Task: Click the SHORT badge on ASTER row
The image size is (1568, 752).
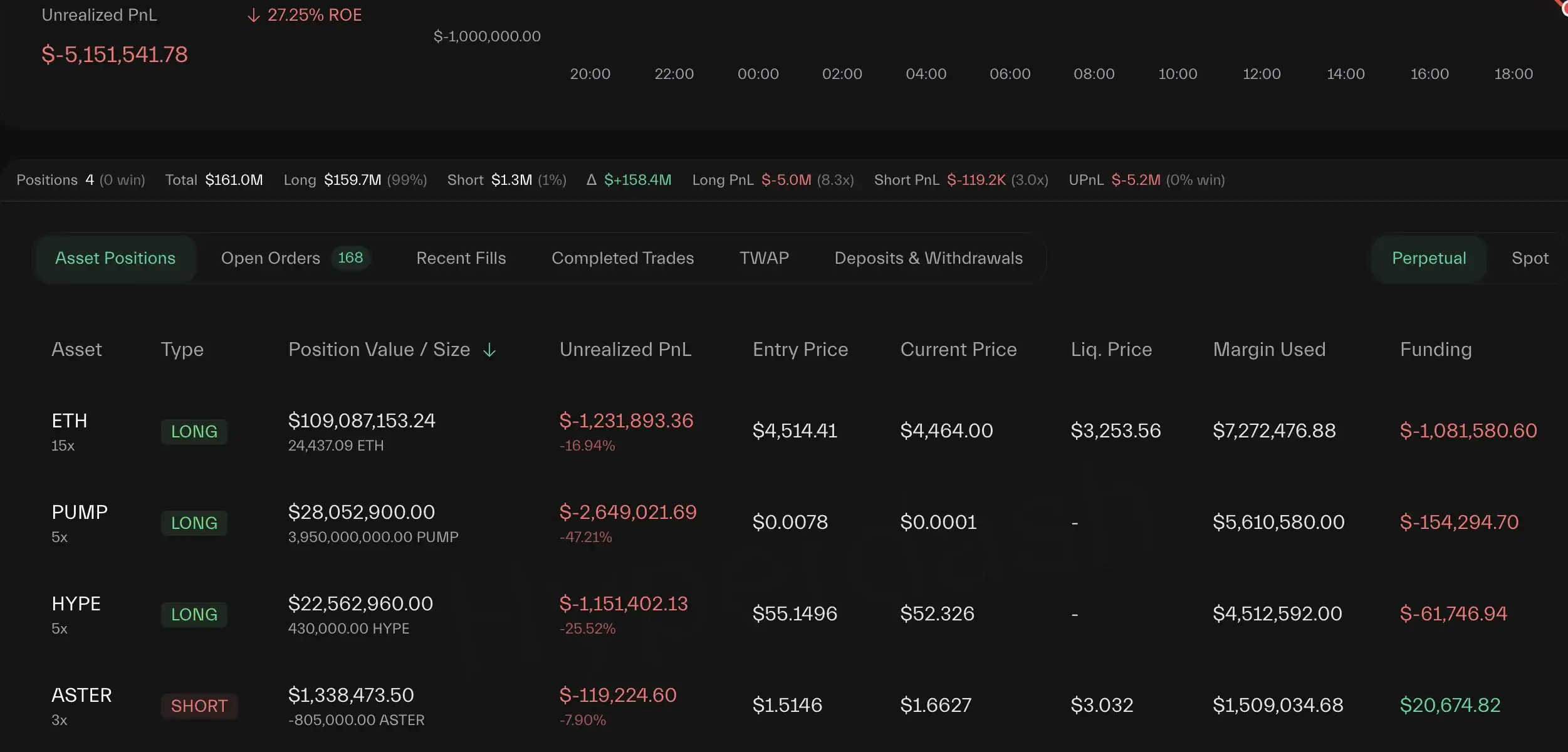Action: pos(199,706)
